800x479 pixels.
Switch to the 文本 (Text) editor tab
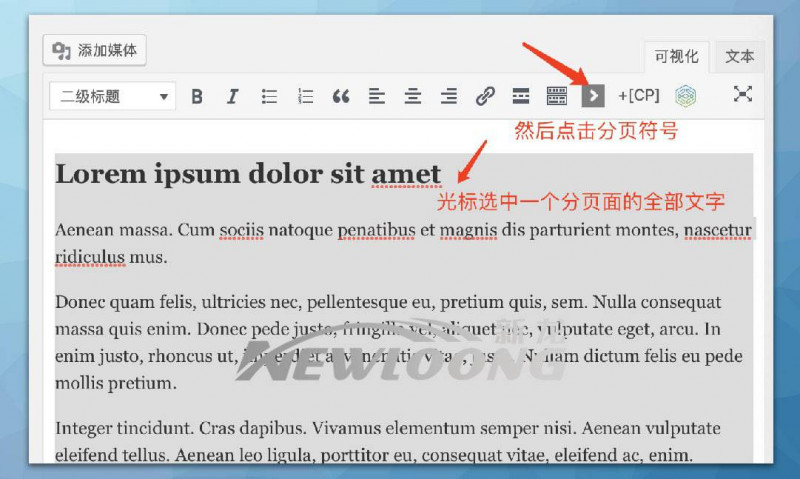740,56
